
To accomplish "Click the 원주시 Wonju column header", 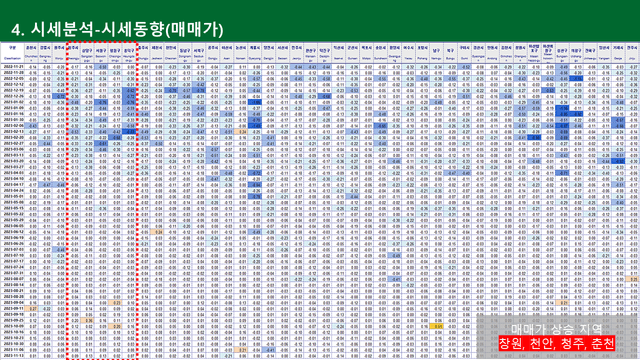I will 59,53.
